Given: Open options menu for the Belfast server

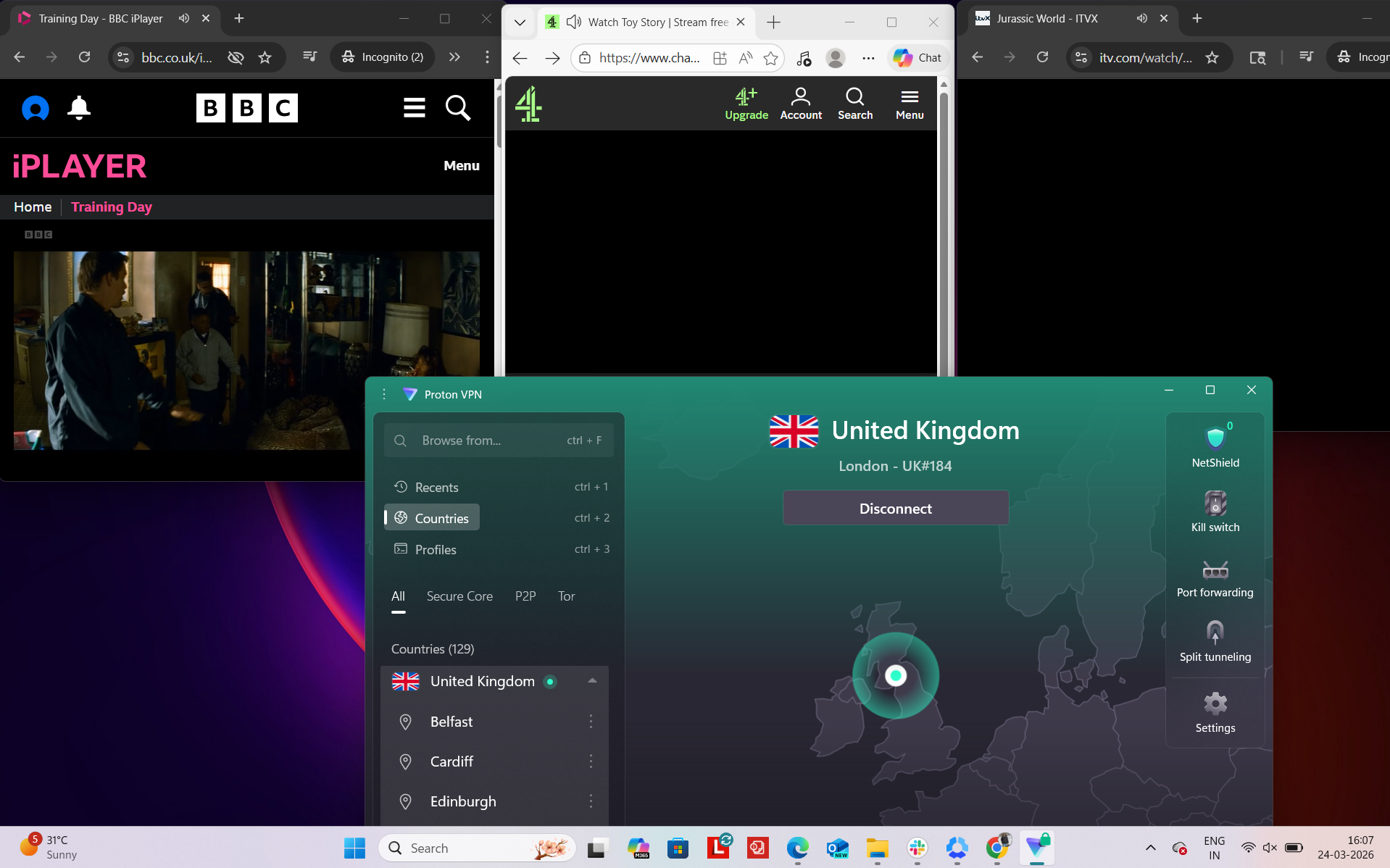Looking at the screenshot, I should click(591, 722).
